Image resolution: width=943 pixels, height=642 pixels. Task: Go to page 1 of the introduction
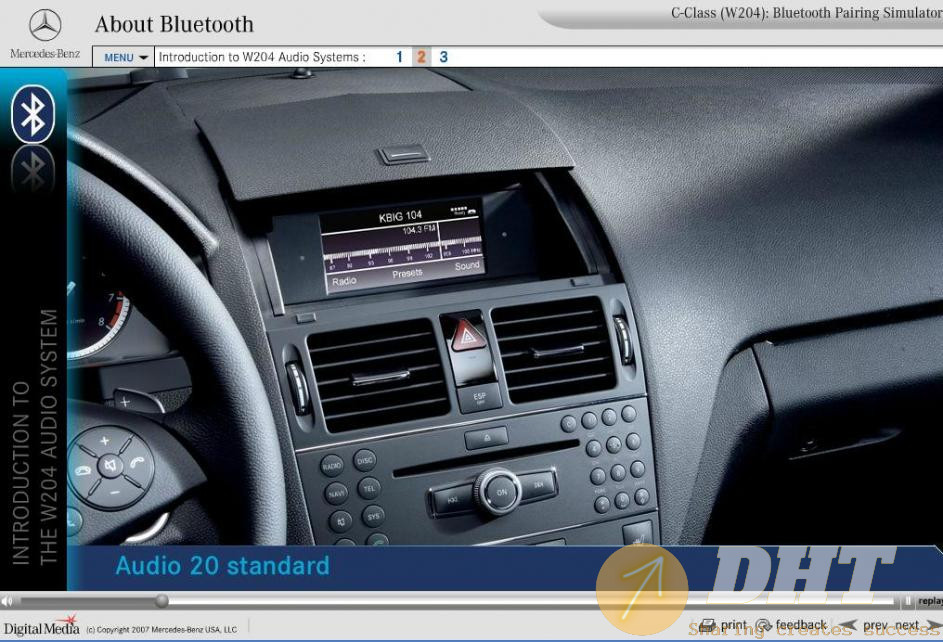point(399,57)
